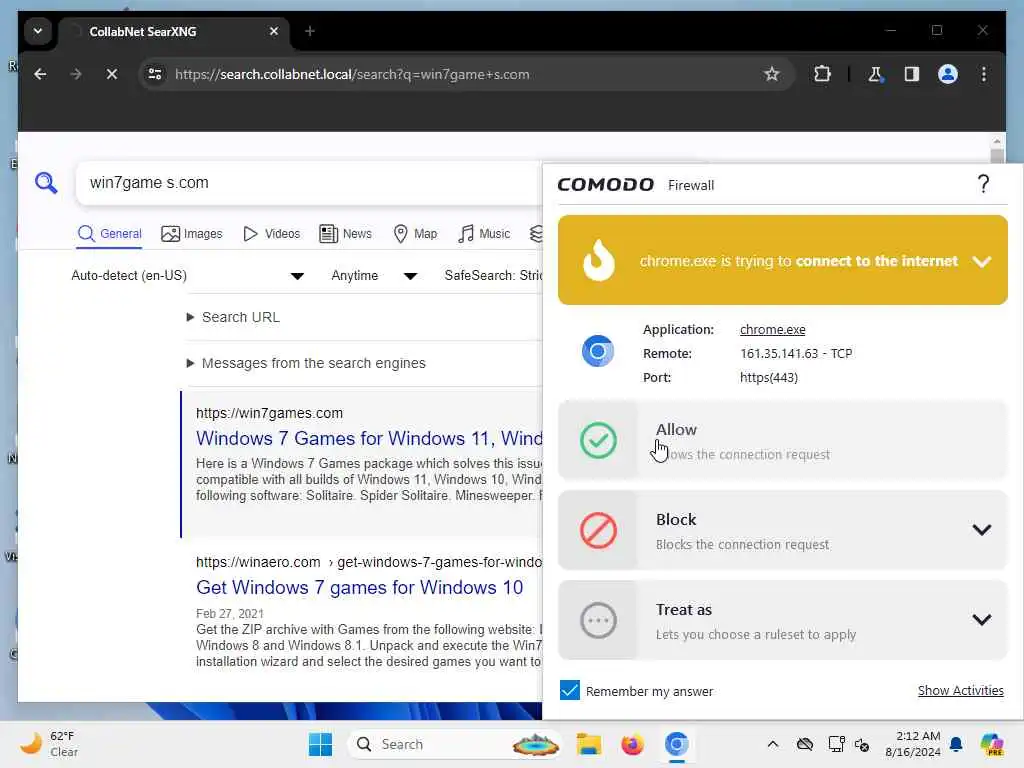
Task: Switch to Images search tab
Action: pyautogui.click(x=191, y=234)
